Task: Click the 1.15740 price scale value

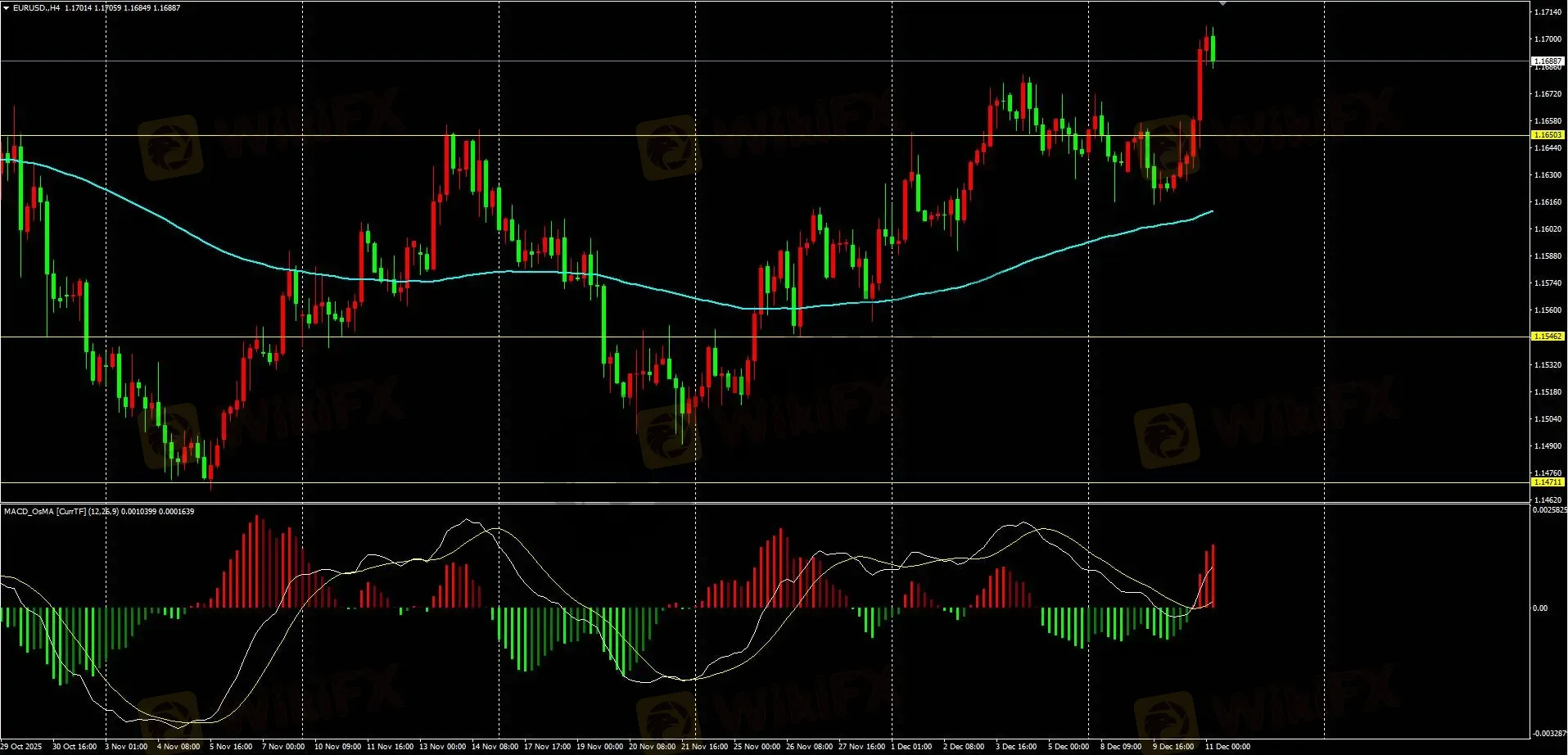Action: tap(1548, 283)
